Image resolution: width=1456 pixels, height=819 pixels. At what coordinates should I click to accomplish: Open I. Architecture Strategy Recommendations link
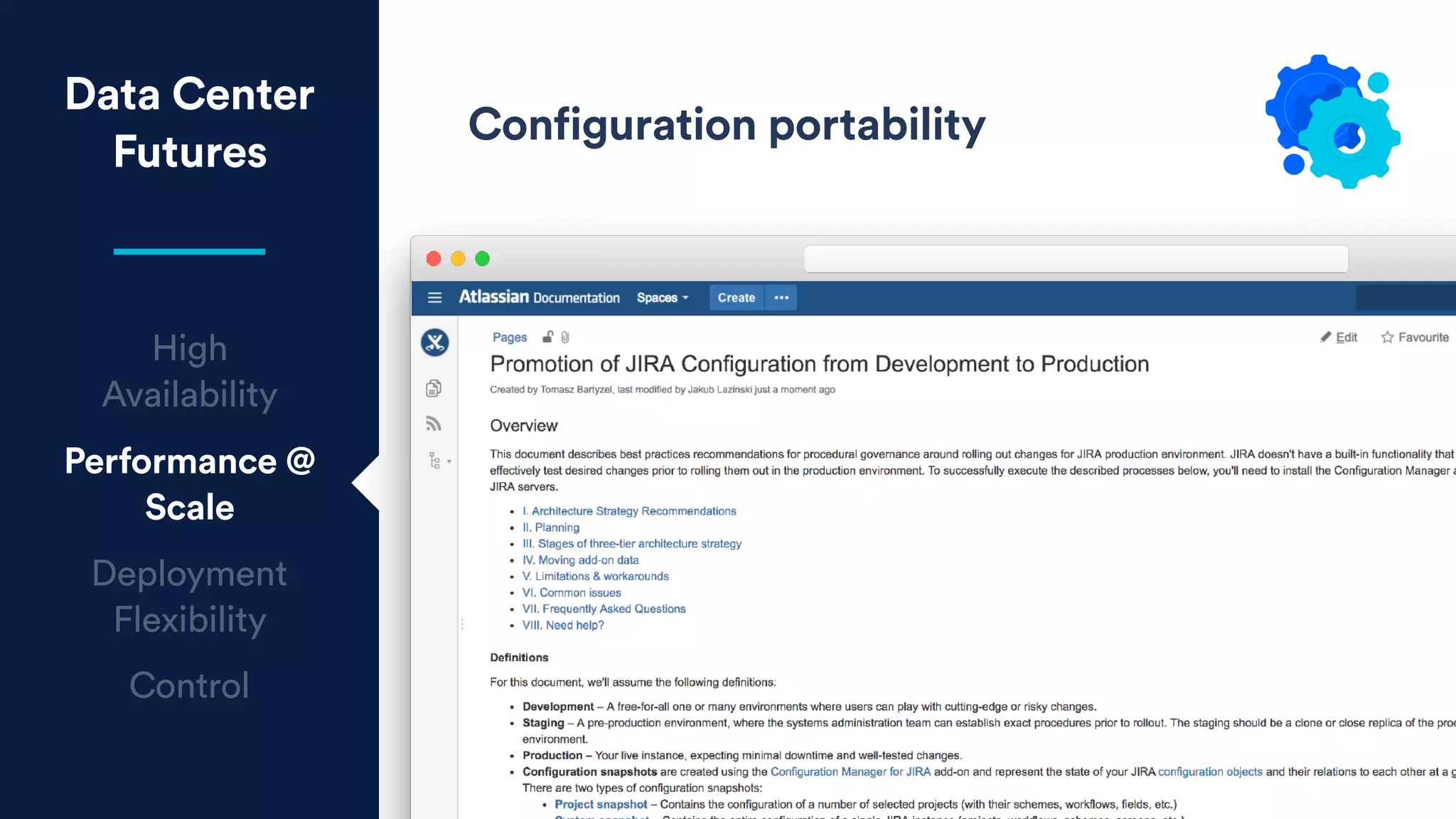pos(629,511)
